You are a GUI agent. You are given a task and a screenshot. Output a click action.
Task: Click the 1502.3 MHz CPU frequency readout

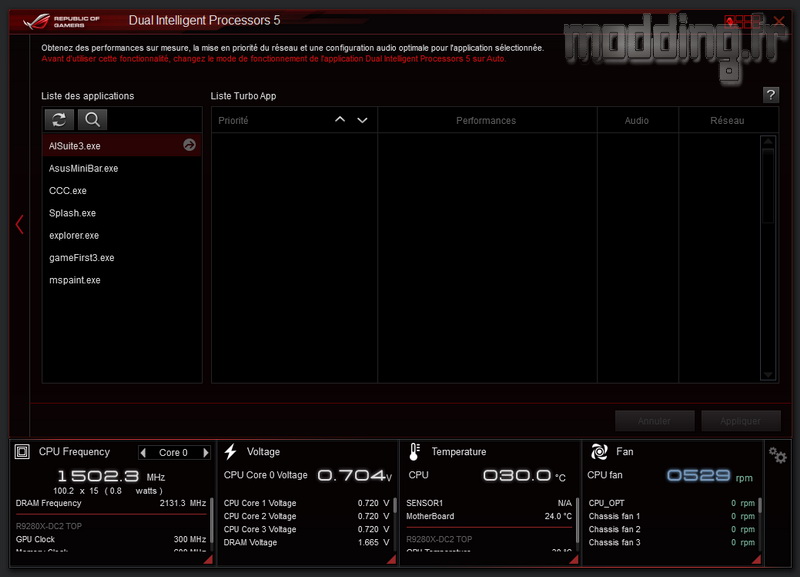coord(111,476)
